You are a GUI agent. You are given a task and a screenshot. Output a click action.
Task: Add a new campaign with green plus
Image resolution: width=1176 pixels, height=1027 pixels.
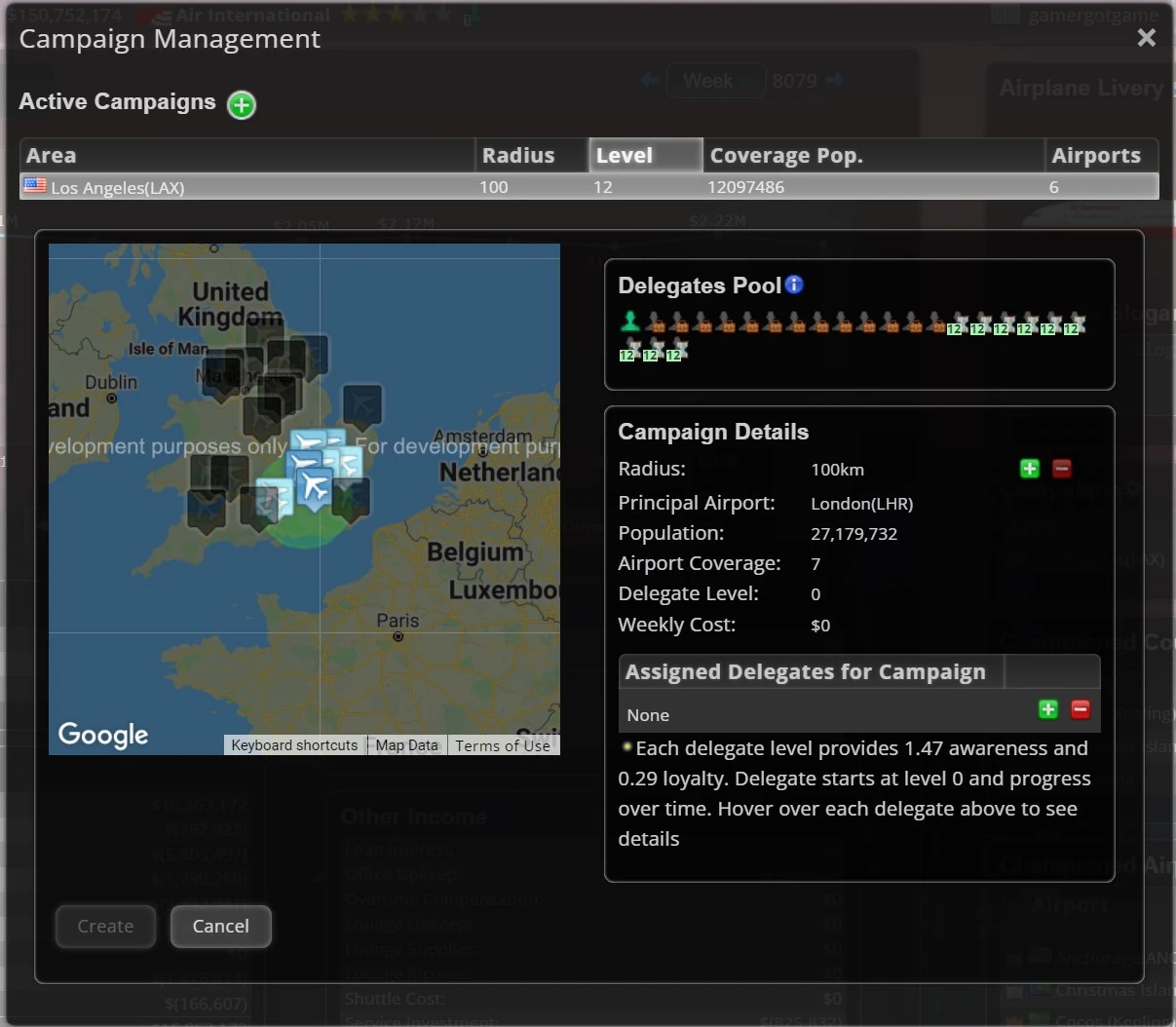click(242, 104)
